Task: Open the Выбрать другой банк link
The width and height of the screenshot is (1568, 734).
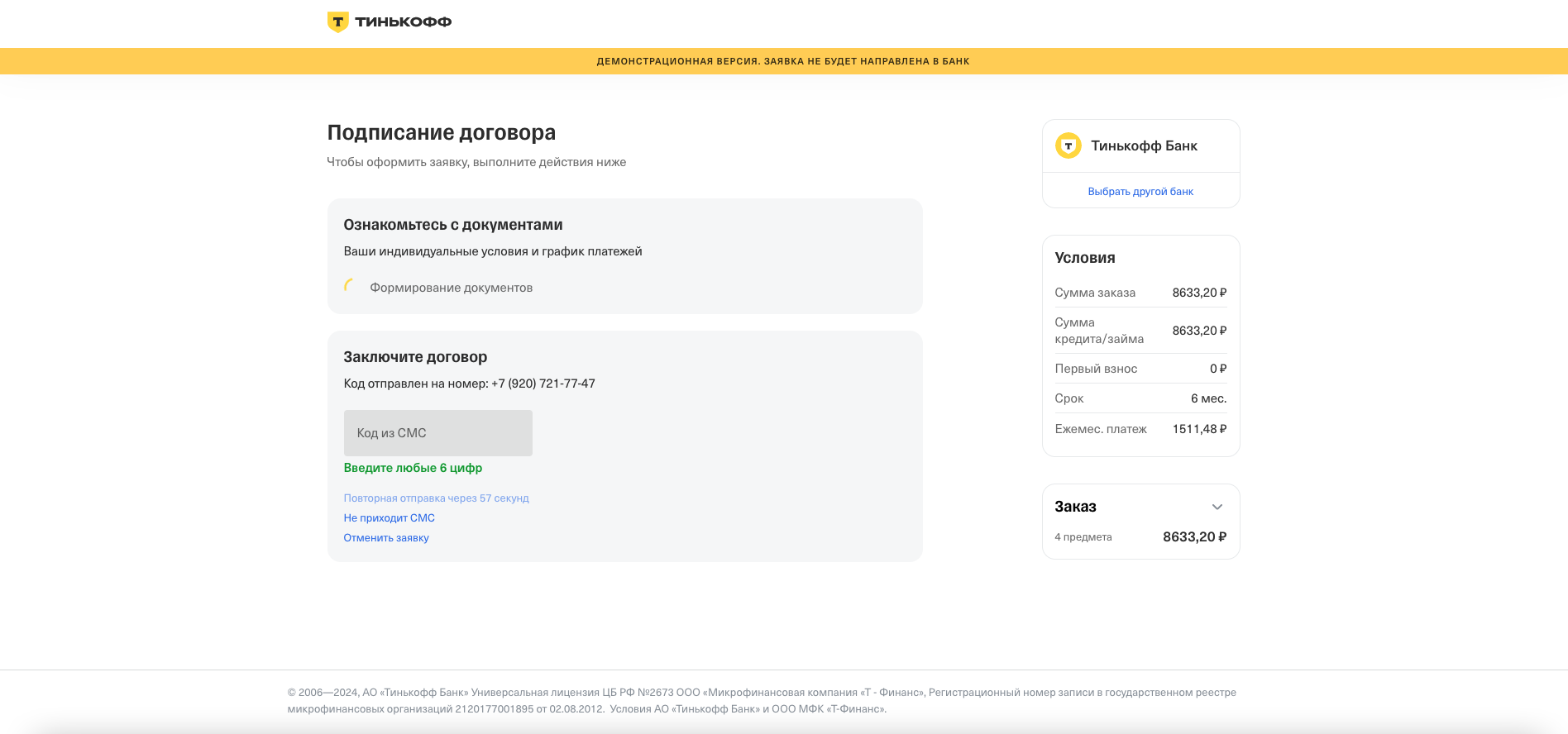Action: coord(1140,191)
